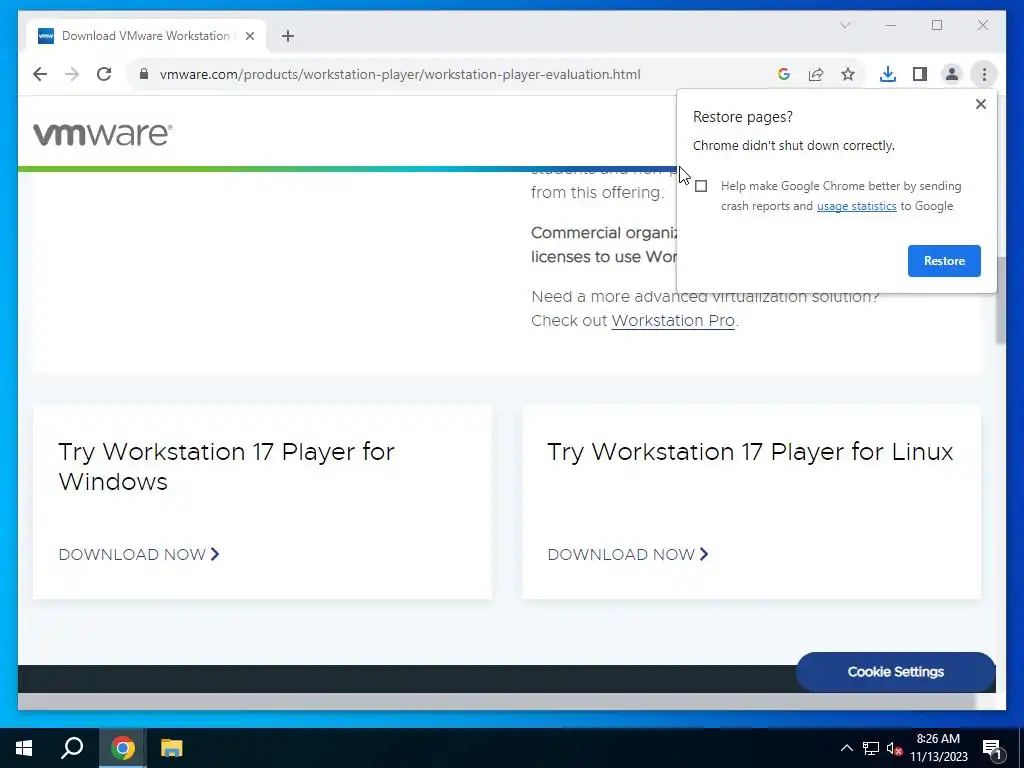Close the Download VMware Workstation tab
Viewport: 1024px width, 768px height.
coord(249,36)
